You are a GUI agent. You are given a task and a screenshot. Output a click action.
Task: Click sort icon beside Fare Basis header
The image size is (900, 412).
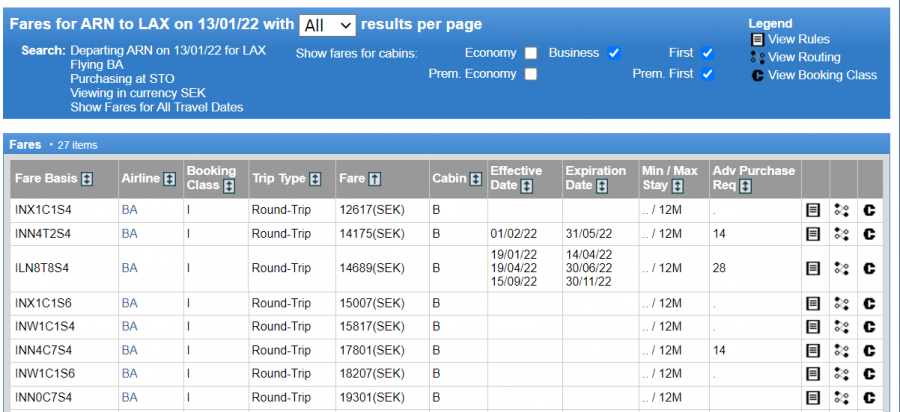(x=87, y=179)
